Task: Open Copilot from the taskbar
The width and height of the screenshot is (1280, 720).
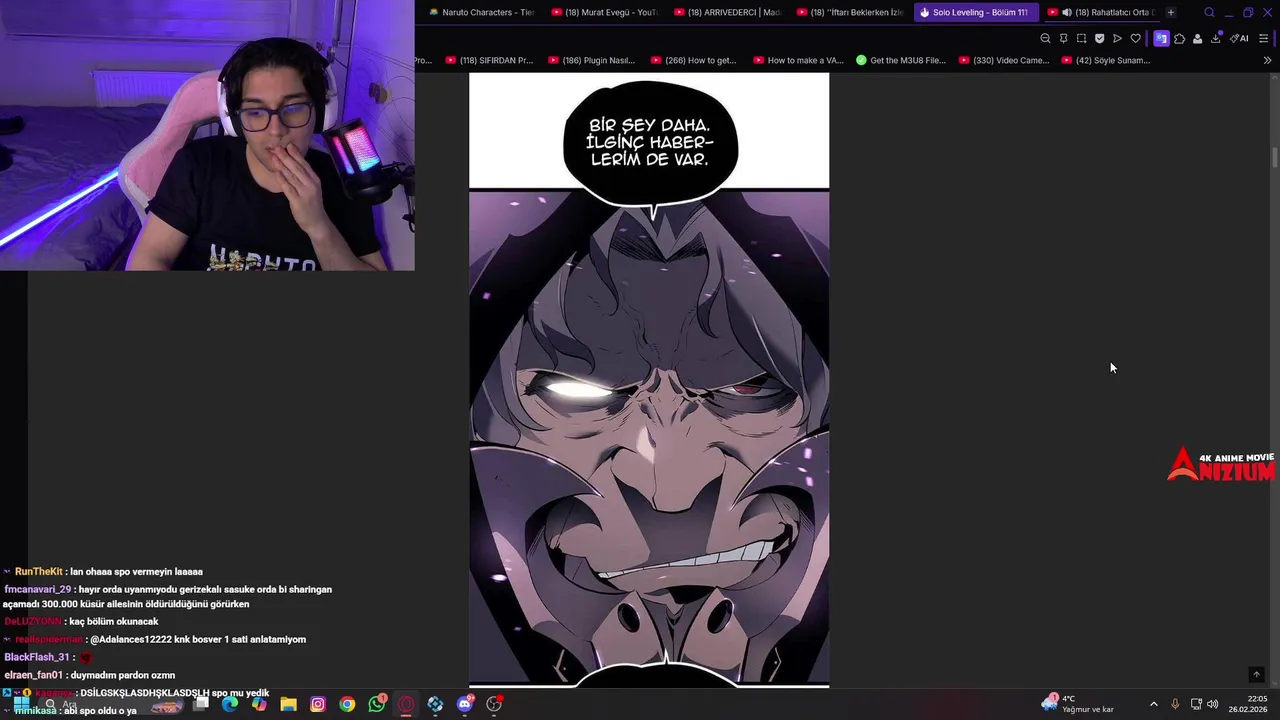Action: click(x=259, y=704)
